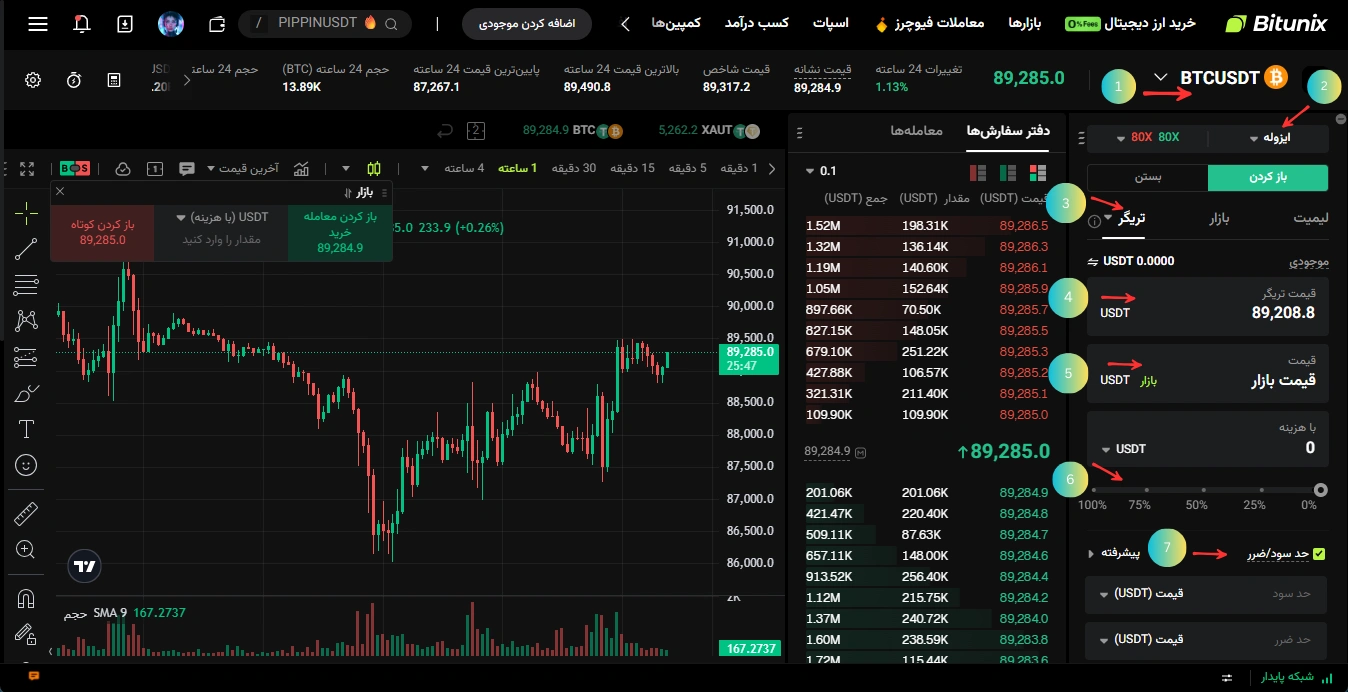Select the ruler measure tool
The height and width of the screenshot is (692, 1348).
tap(27, 514)
